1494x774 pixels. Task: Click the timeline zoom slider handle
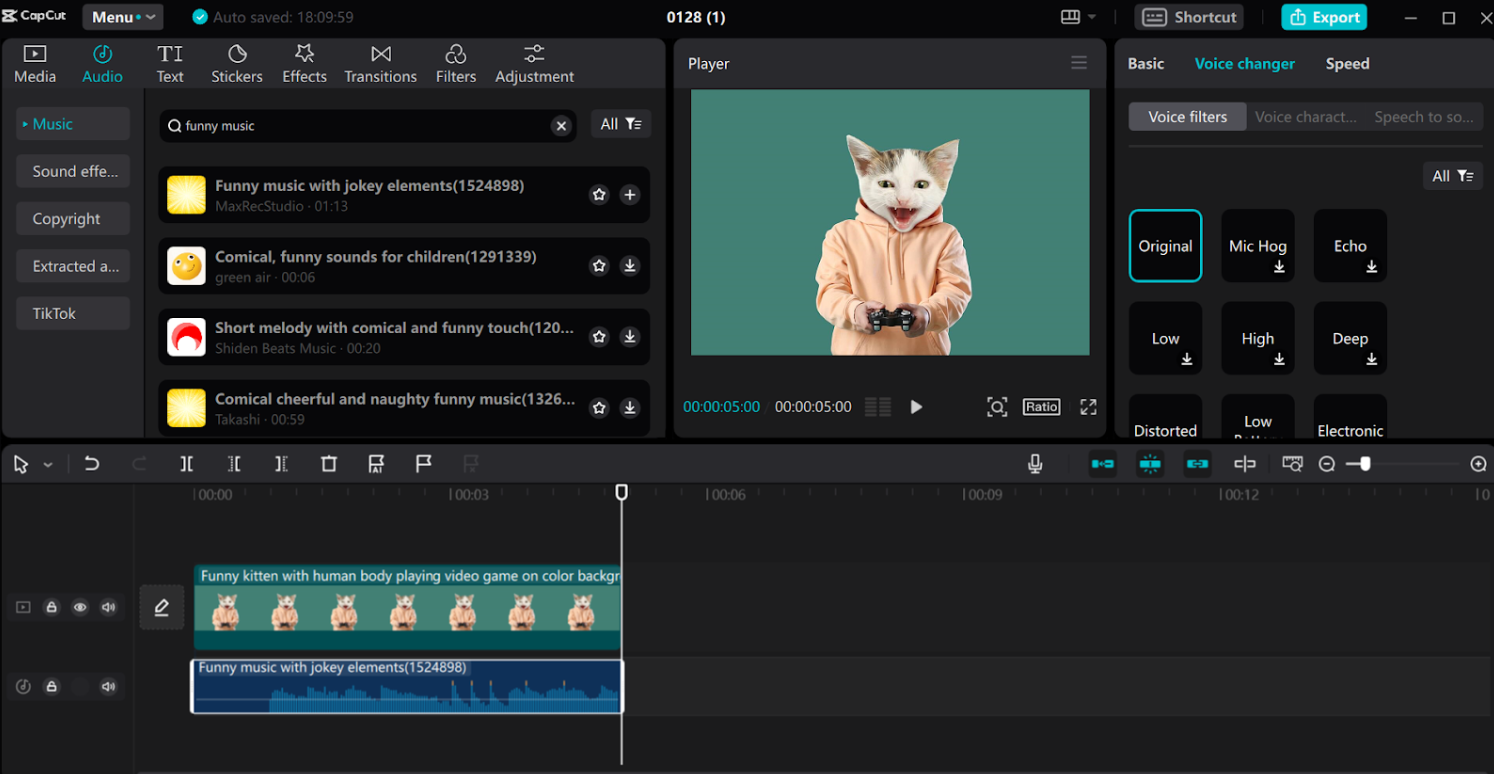(1365, 464)
